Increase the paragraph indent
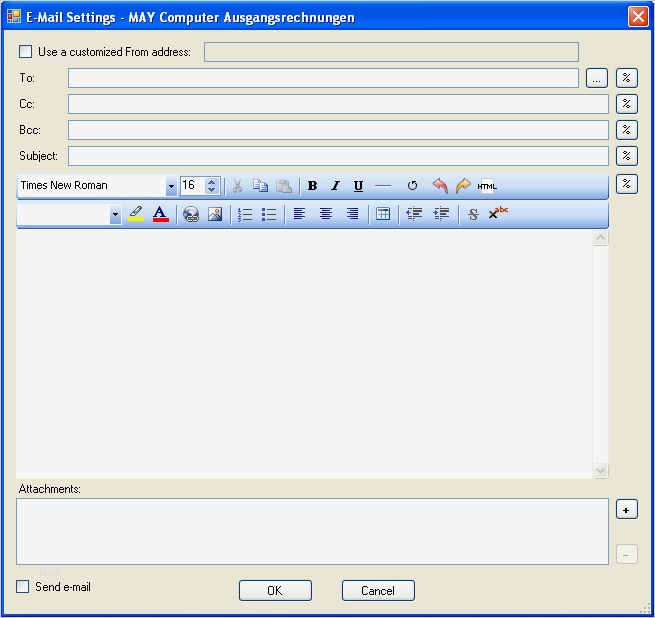Image resolution: width=655 pixels, height=618 pixels. [441, 214]
